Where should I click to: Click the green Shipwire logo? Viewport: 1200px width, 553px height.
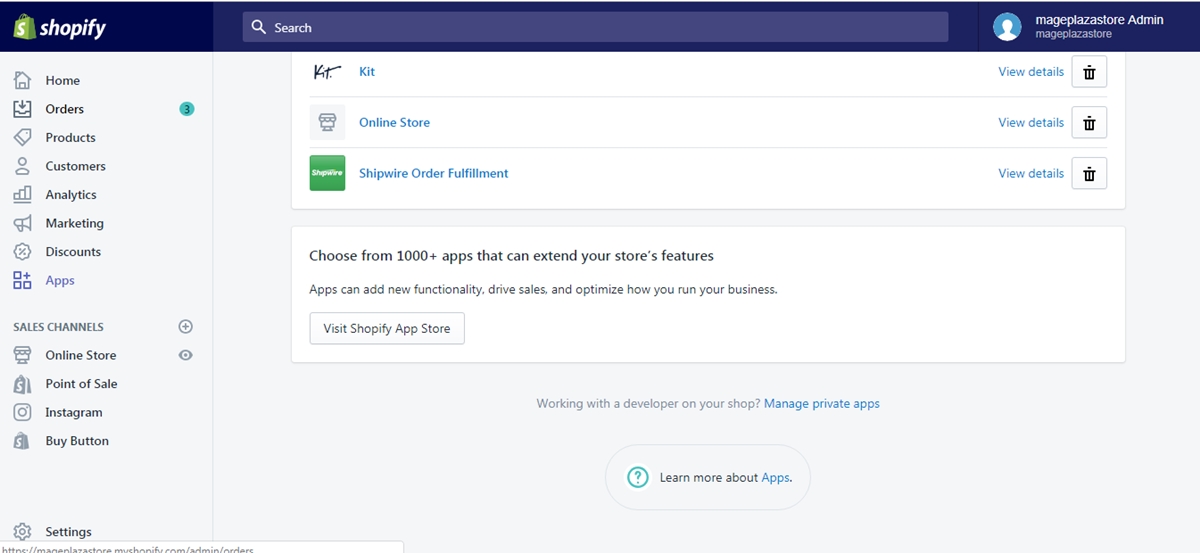(x=327, y=173)
